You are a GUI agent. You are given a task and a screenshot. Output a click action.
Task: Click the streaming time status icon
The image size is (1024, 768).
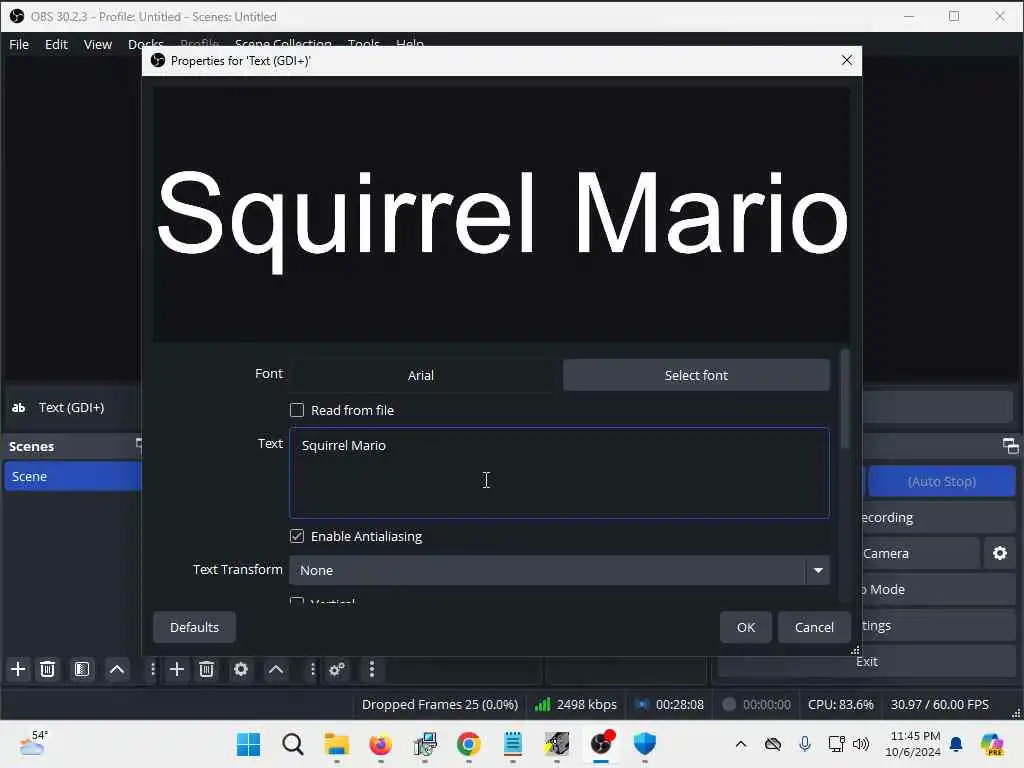[x=642, y=704]
